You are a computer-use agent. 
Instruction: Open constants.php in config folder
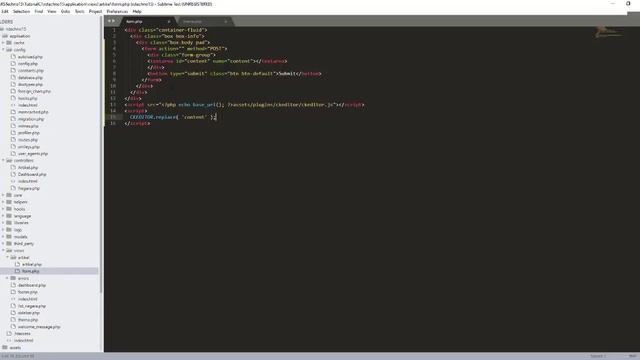pyautogui.click(x=31, y=71)
